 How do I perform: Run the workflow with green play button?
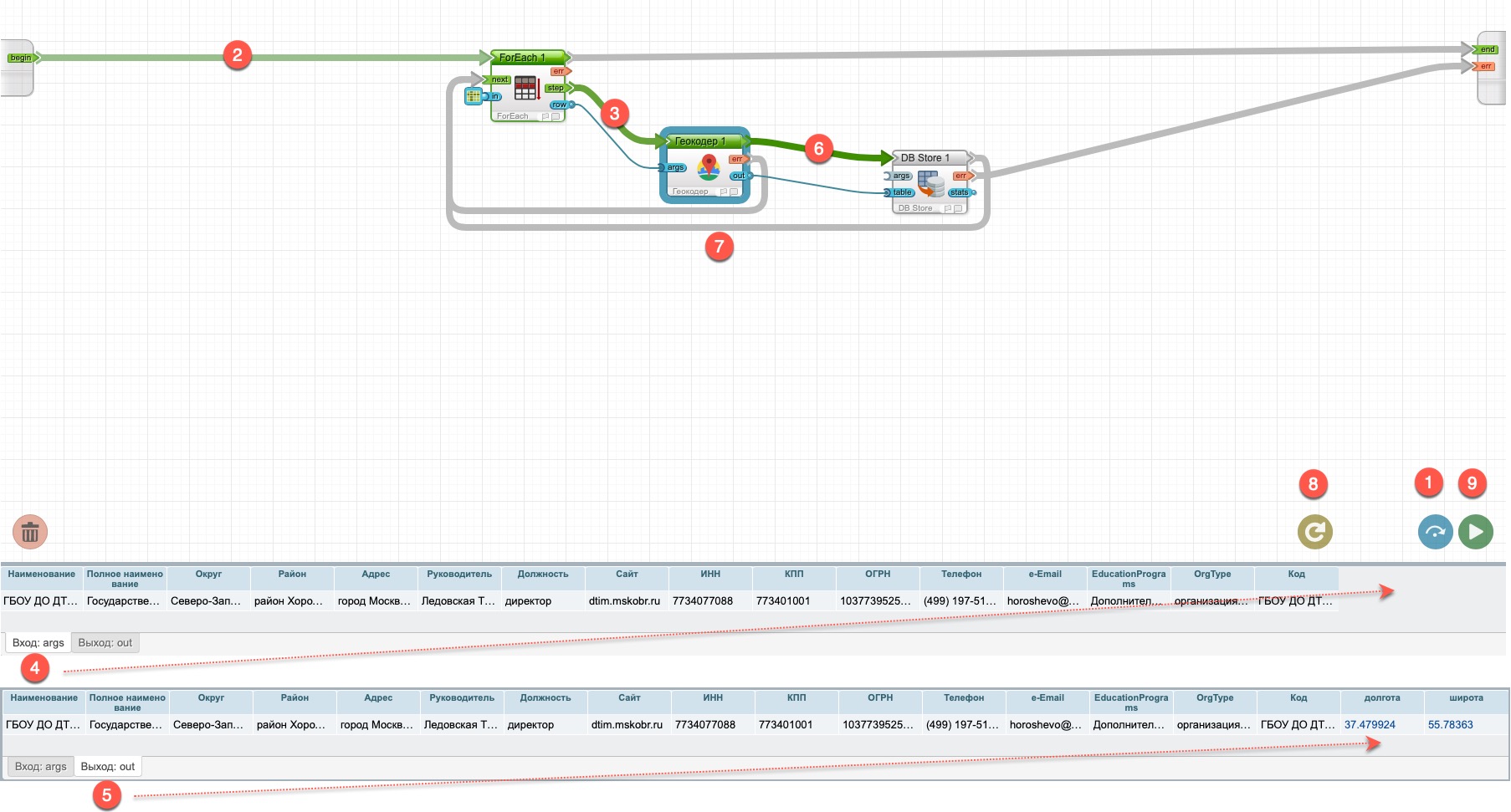(1475, 532)
